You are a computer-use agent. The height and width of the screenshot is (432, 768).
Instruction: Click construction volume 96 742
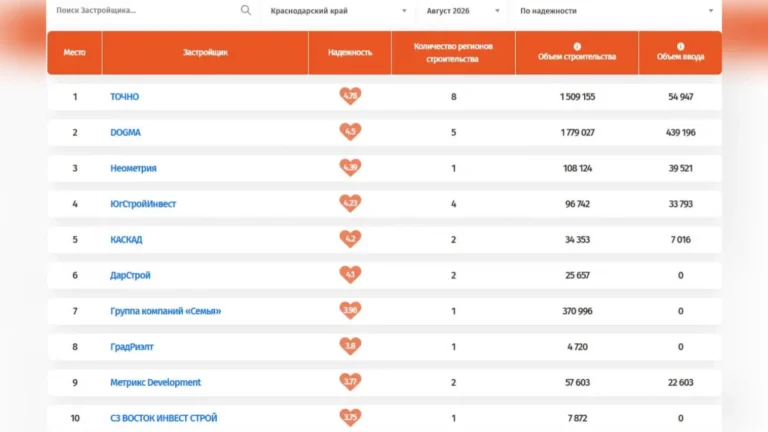577,204
